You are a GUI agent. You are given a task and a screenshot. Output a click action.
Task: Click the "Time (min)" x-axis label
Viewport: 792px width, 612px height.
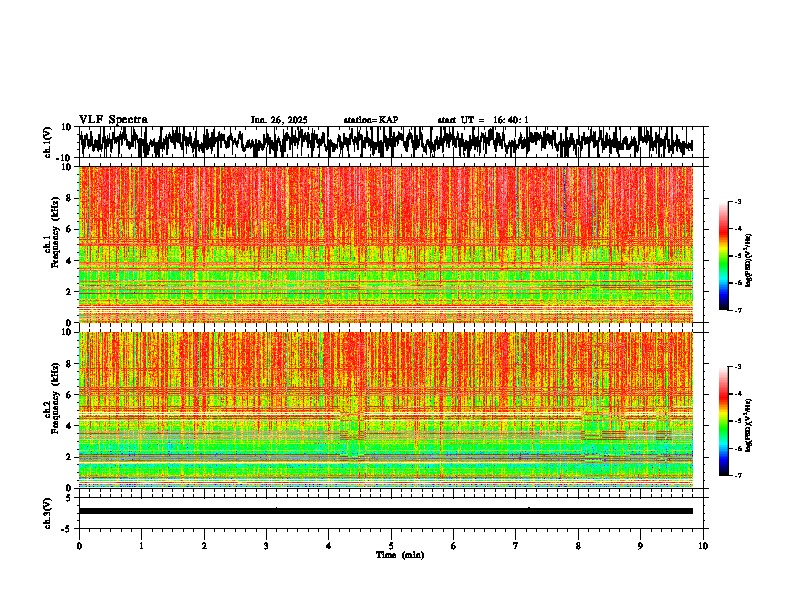pyautogui.click(x=400, y=555)
